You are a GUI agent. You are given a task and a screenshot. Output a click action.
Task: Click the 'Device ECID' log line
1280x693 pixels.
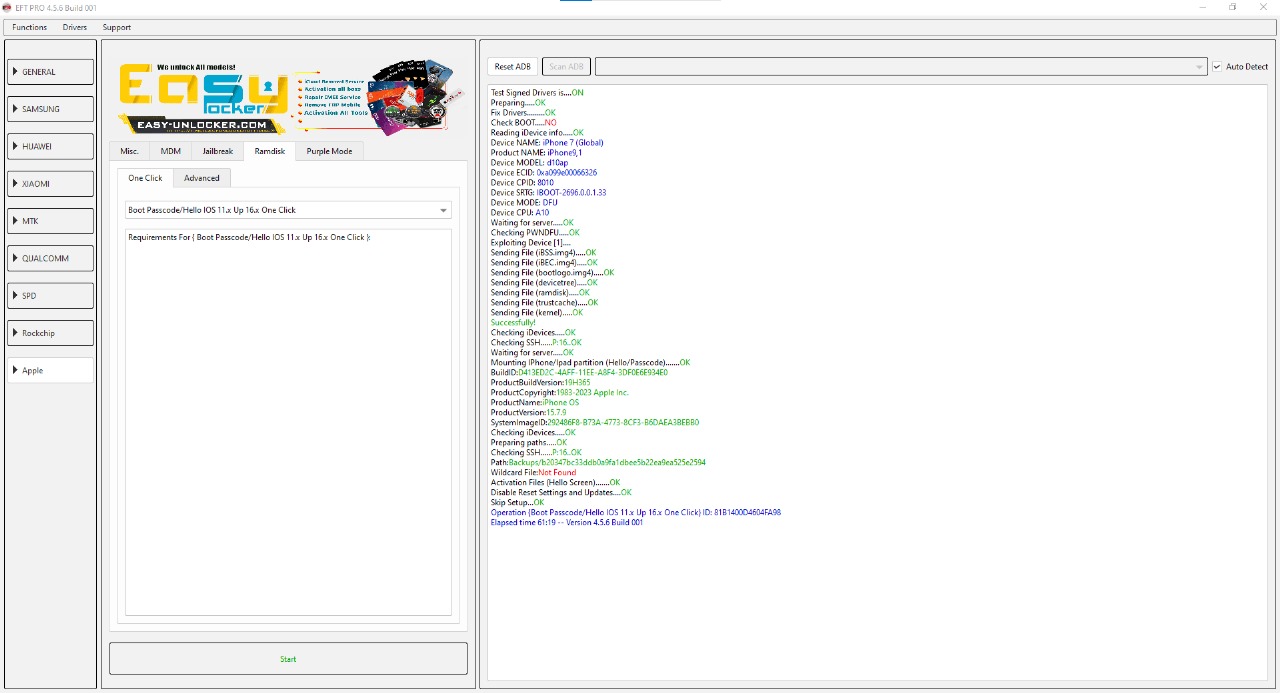543,173
